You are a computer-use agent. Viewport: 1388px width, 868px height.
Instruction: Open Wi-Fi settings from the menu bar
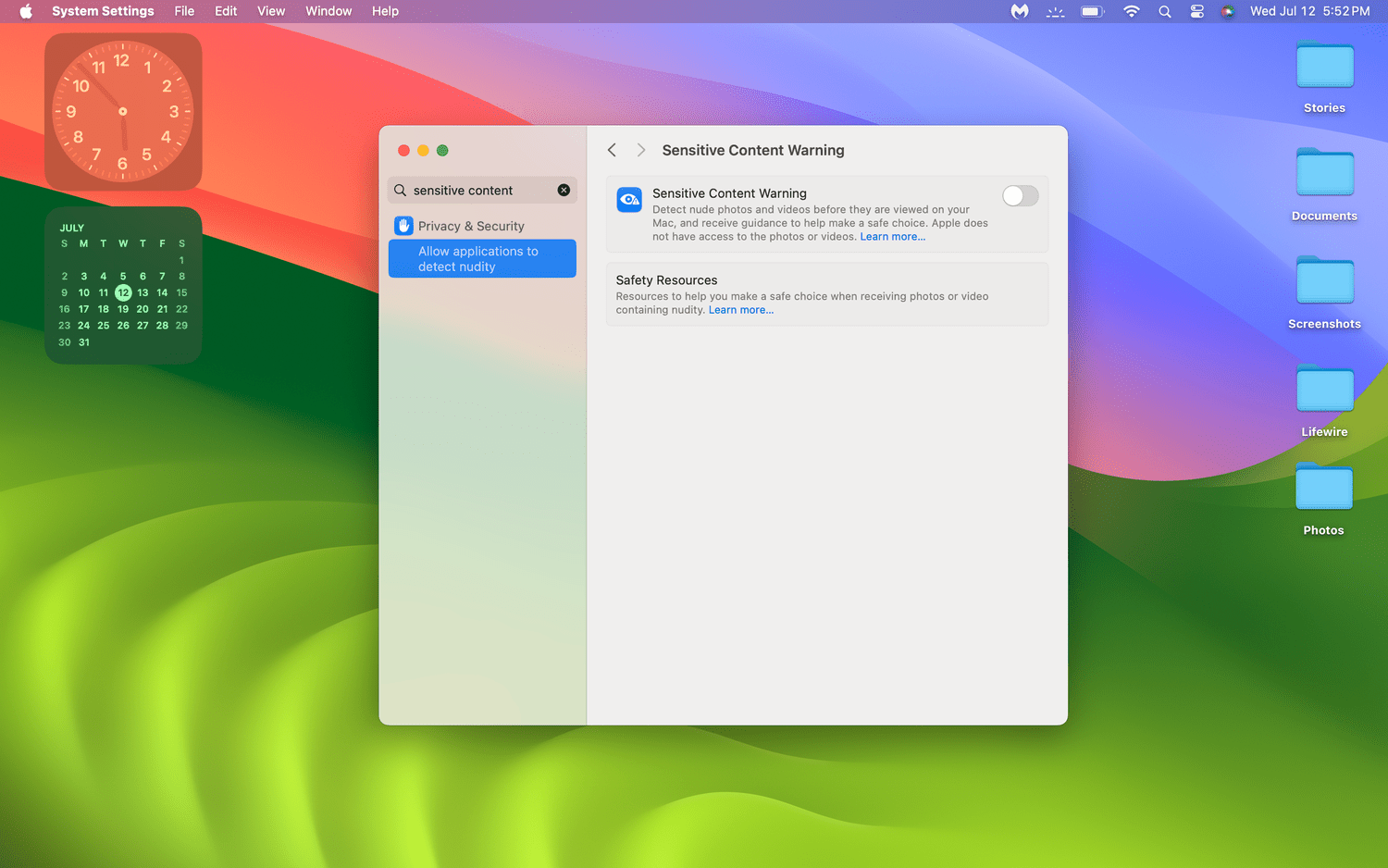(x=1131, y=11)
